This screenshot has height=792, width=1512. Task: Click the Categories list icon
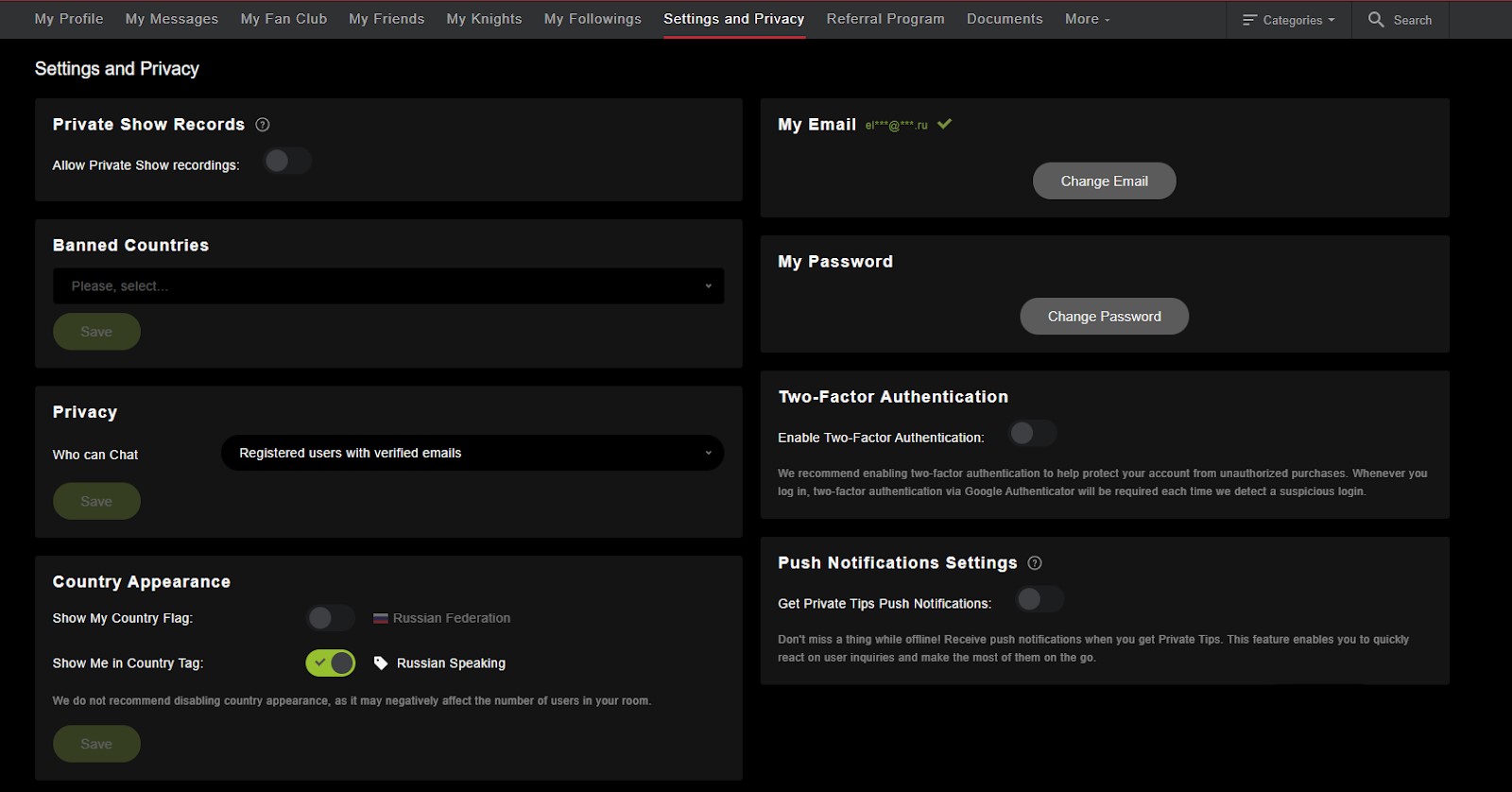click(1249, 20)
